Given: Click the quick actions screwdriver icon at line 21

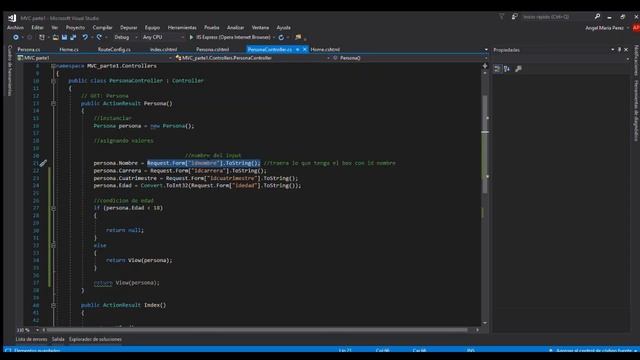Looking at the screenshot, I should (43, 163).
